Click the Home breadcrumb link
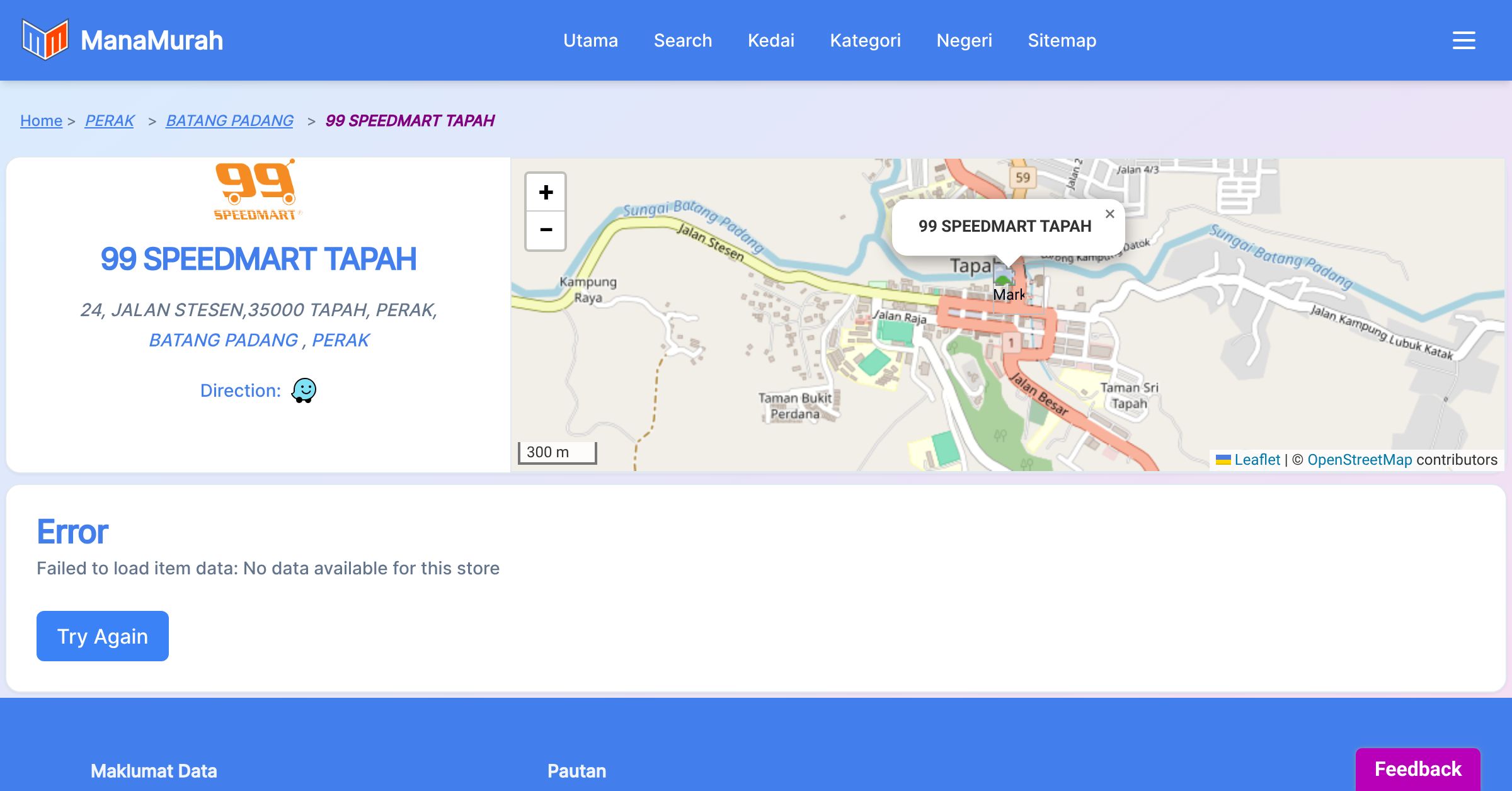The image size is (1512, 791). pyautogui.click(x=41, y=120)
